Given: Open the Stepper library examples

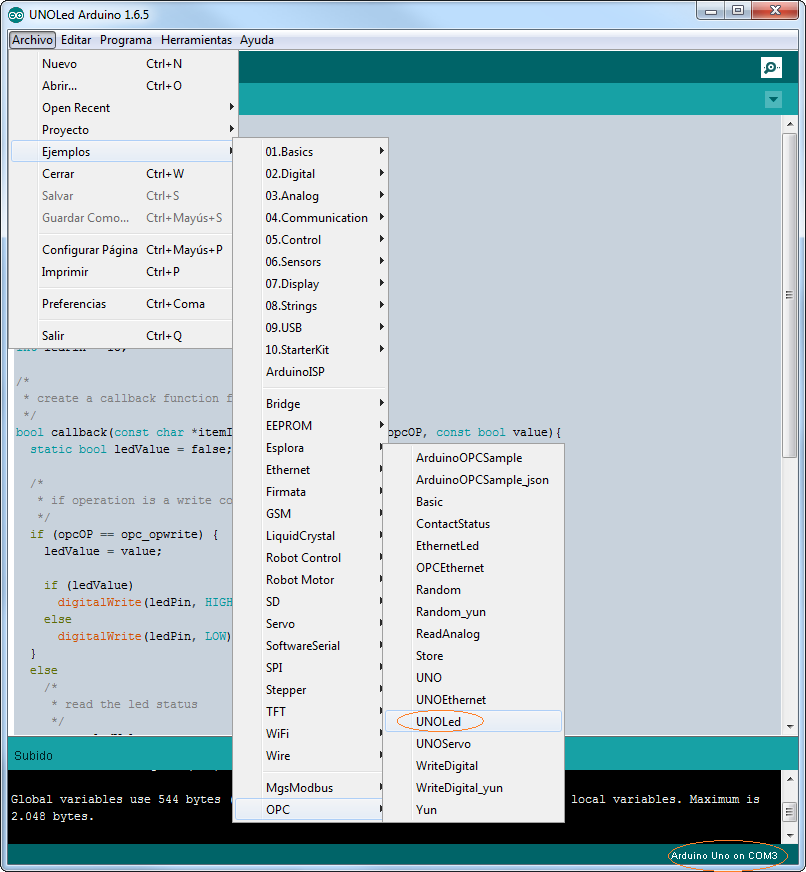Looking at the screenshot, I should [309, 690].
